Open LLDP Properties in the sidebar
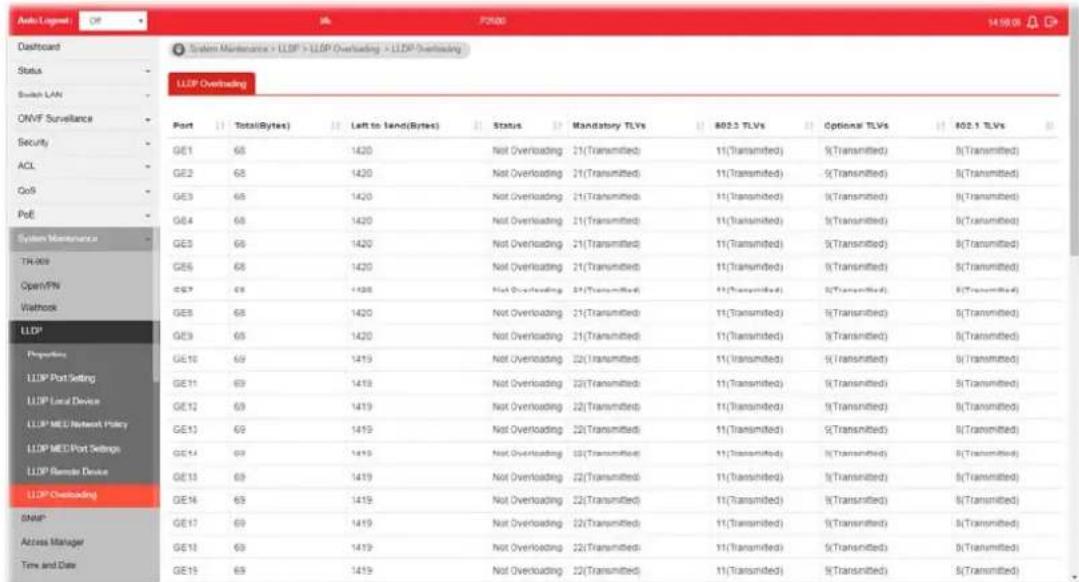The image size is (1079, 582). (x=47, y=355)
